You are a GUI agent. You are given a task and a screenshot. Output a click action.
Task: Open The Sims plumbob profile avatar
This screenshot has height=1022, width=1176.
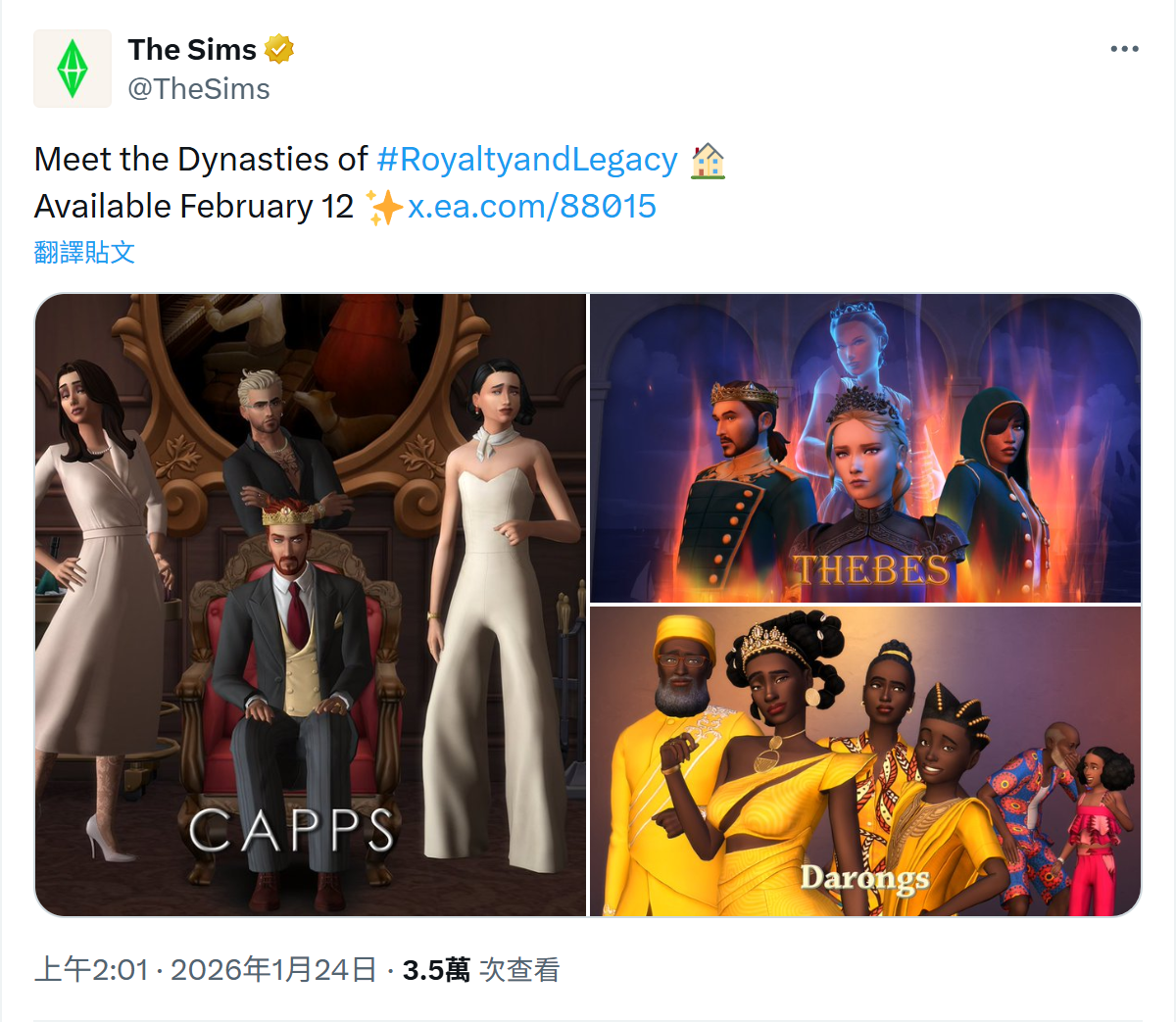coord(73,69)
